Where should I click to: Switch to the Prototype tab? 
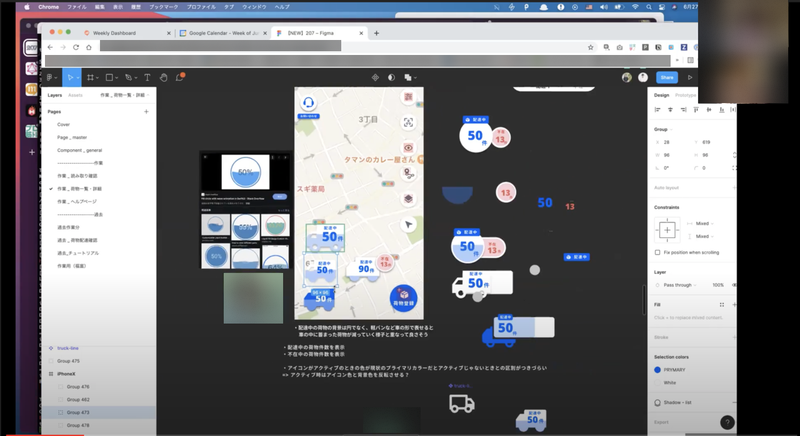point(686,95)
